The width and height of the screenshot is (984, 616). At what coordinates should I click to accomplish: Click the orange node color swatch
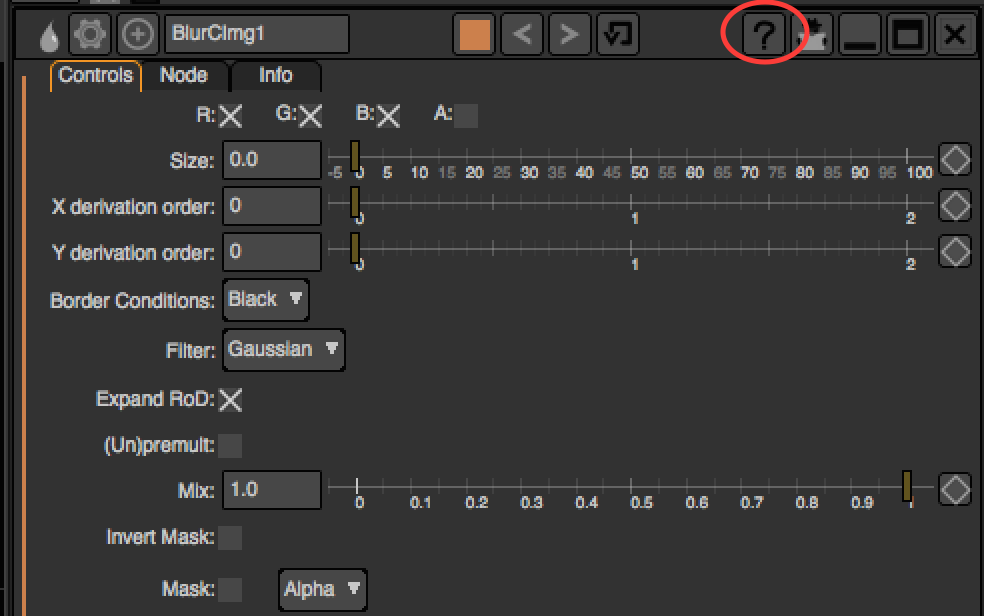click(x=475, y=35)
